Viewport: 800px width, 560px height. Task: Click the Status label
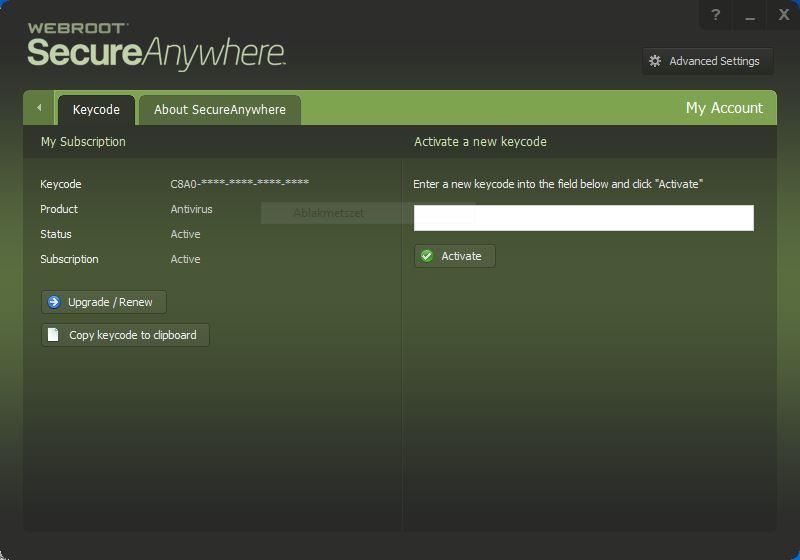click(56, 234)
